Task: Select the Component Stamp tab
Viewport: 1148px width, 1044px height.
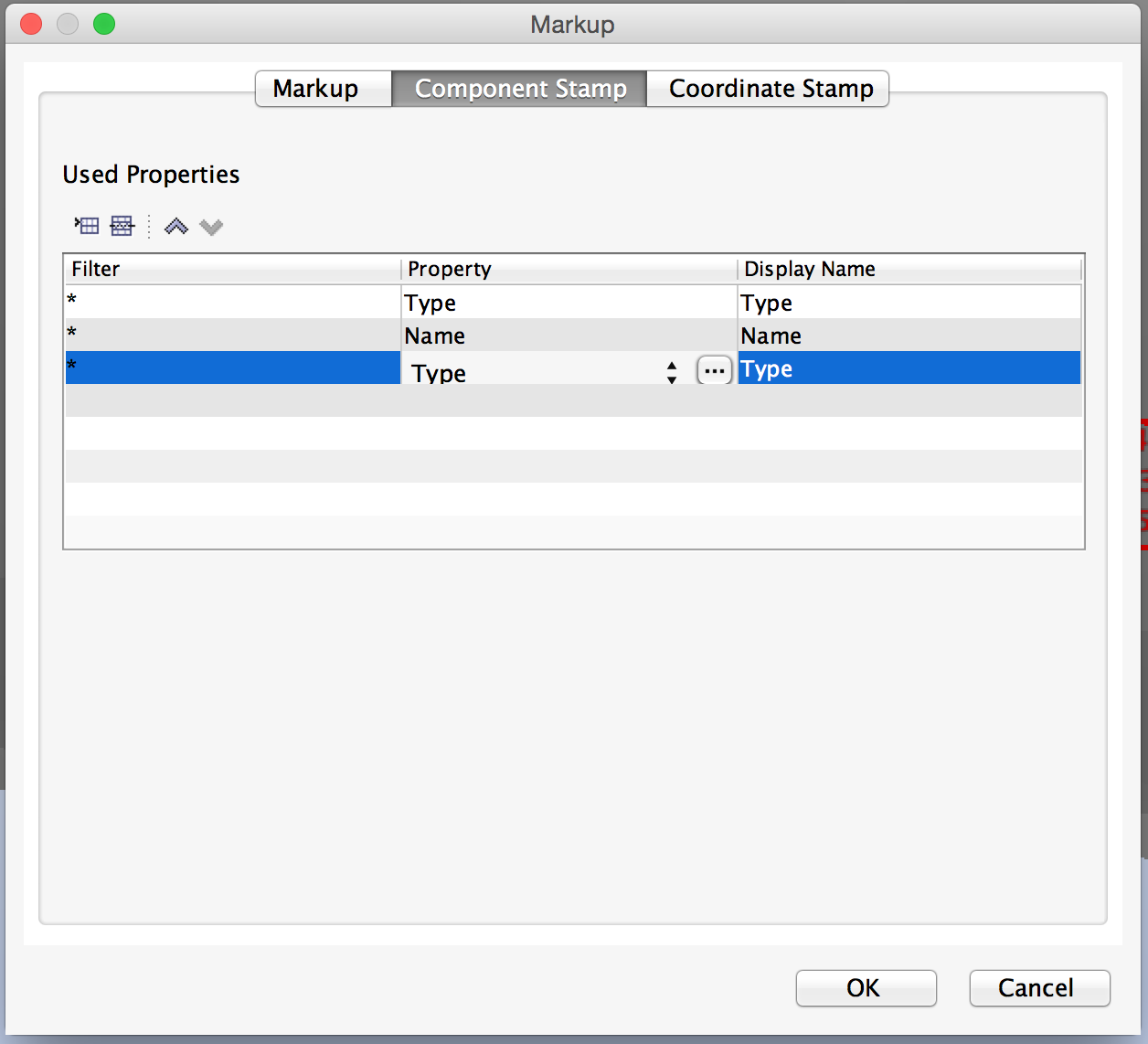Action: (x=519, y=89)
